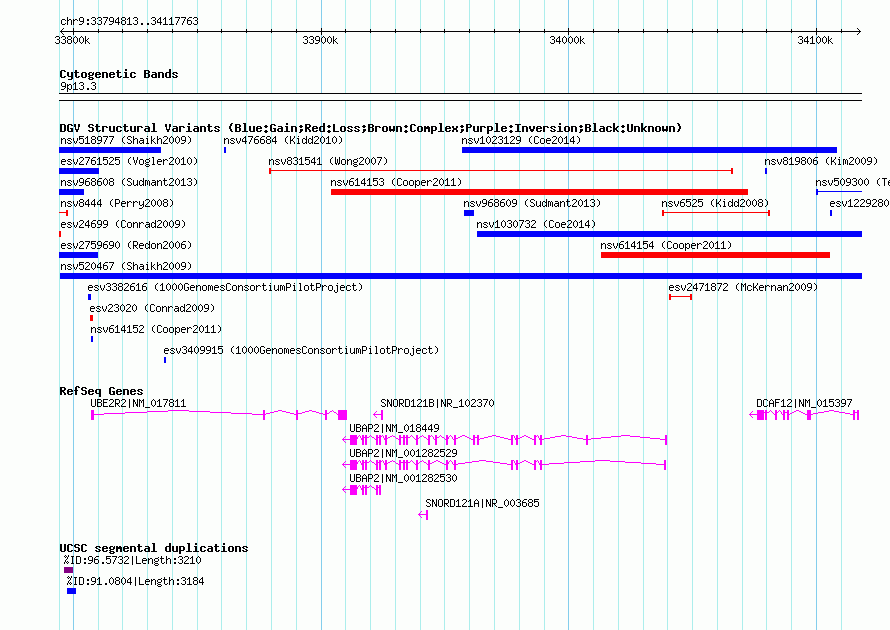Click the long blue bar under nsv520467

(461, 276)
